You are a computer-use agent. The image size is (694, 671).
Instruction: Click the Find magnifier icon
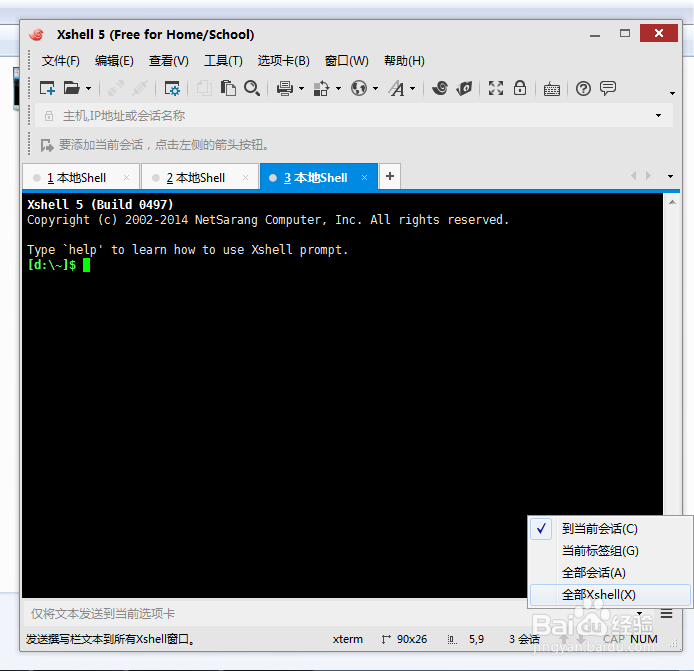tap(252, 88)
